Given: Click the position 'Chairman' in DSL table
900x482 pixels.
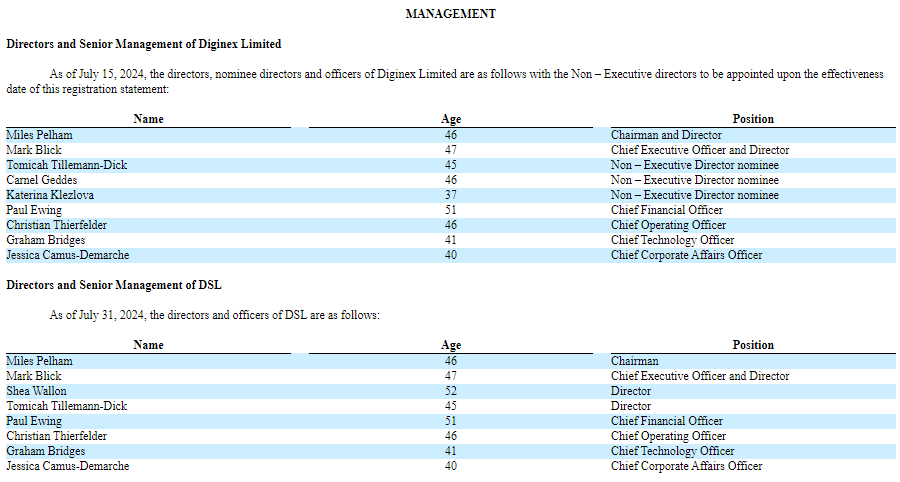Looking at the screenshot, I should point(635,362).
